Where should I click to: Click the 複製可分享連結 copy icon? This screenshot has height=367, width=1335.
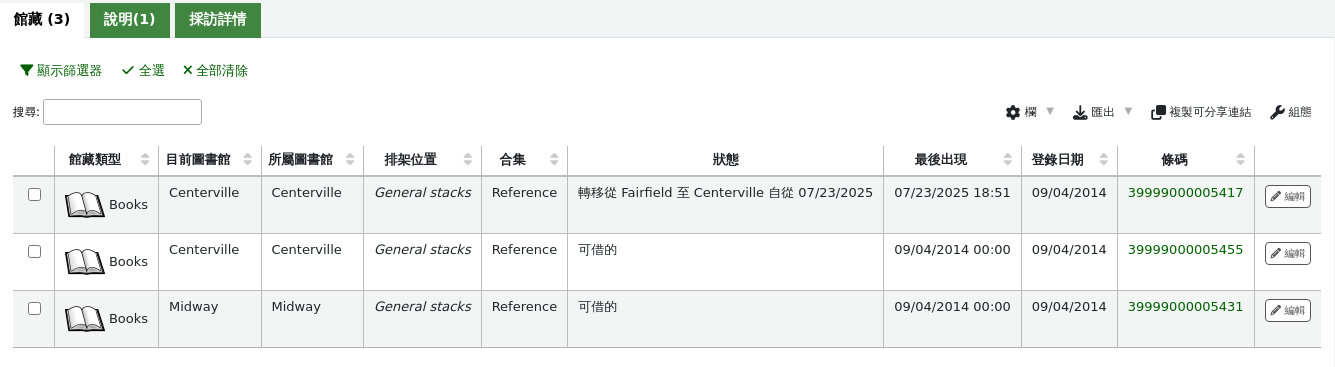[1158, 112]
